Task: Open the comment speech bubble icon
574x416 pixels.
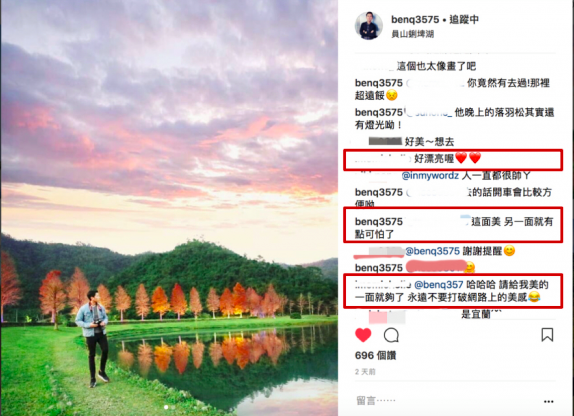Action: tap(391, 335)
